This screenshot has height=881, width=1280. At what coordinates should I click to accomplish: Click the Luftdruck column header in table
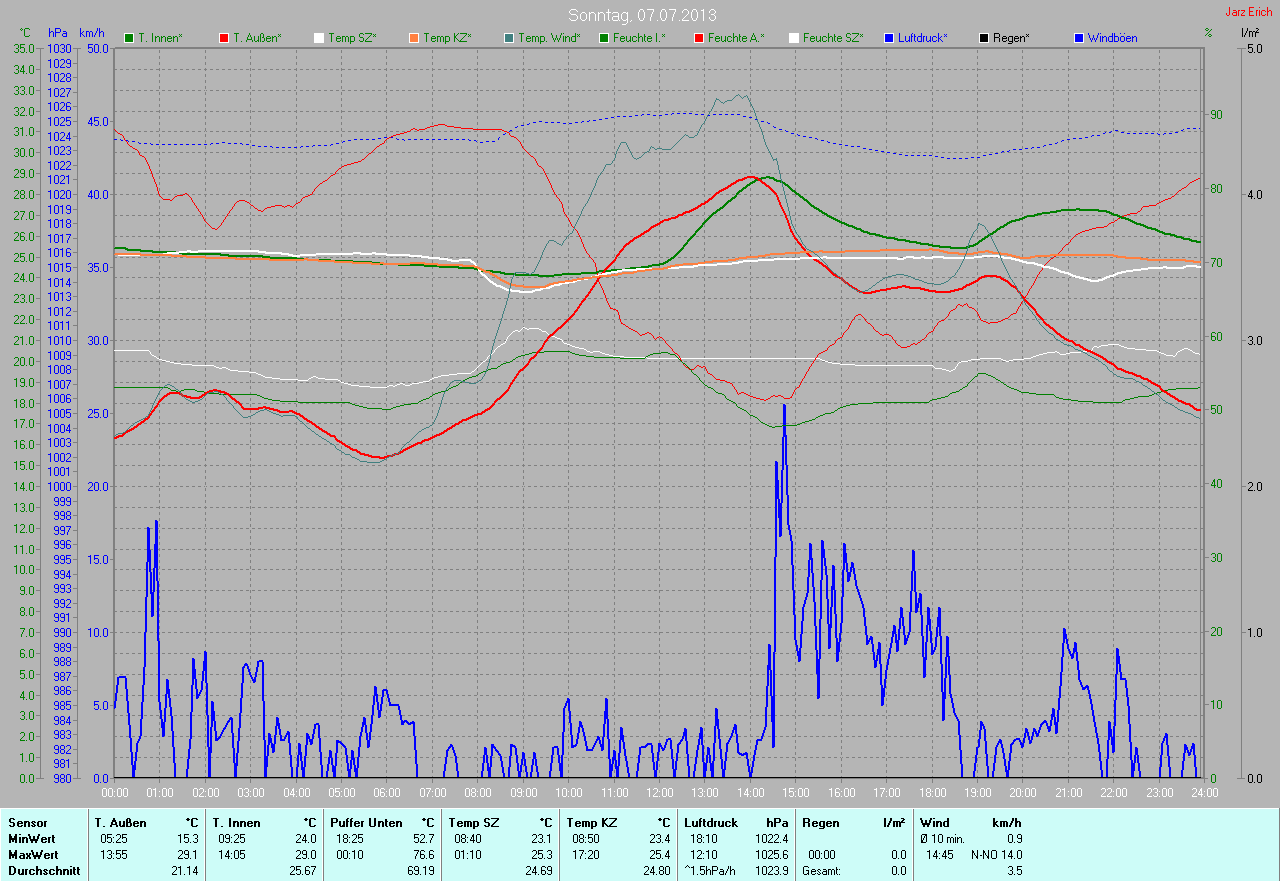[x=711, y=822]
